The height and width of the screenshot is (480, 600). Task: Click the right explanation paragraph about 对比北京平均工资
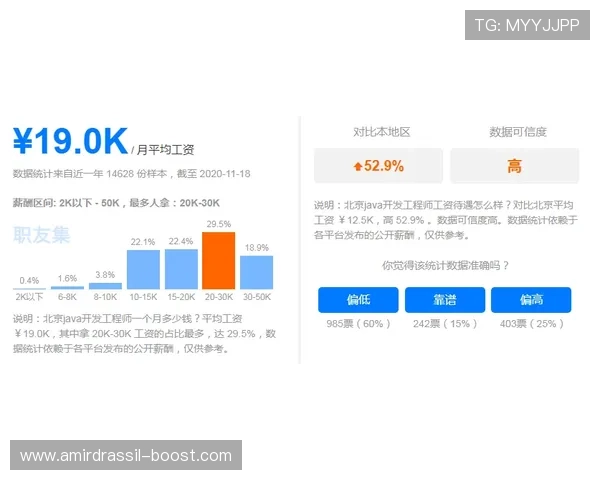tap(446, 220)
